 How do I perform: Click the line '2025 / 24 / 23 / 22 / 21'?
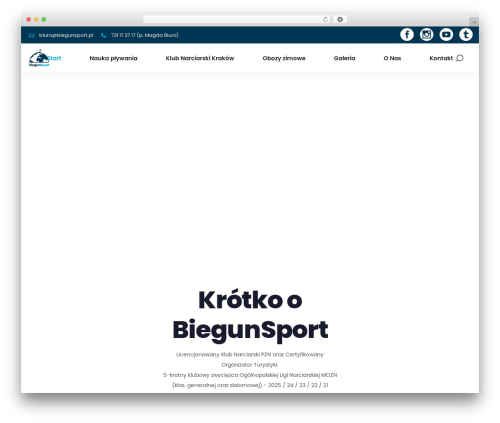[298, 385]
